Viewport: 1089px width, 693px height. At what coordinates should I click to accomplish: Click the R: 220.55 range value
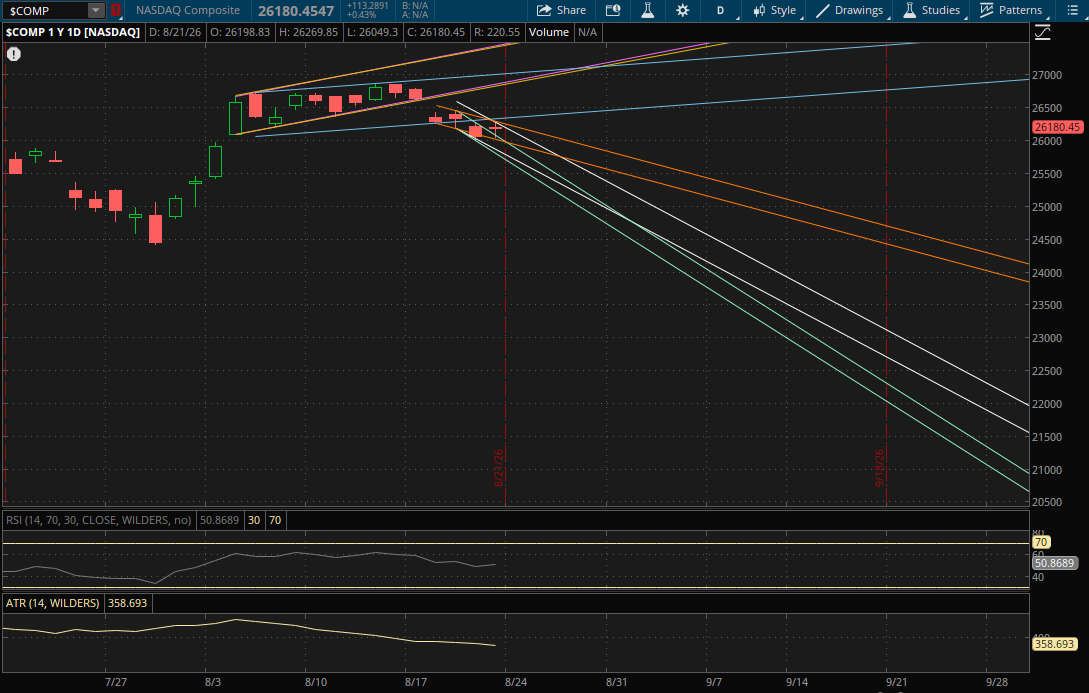point(497,32)
